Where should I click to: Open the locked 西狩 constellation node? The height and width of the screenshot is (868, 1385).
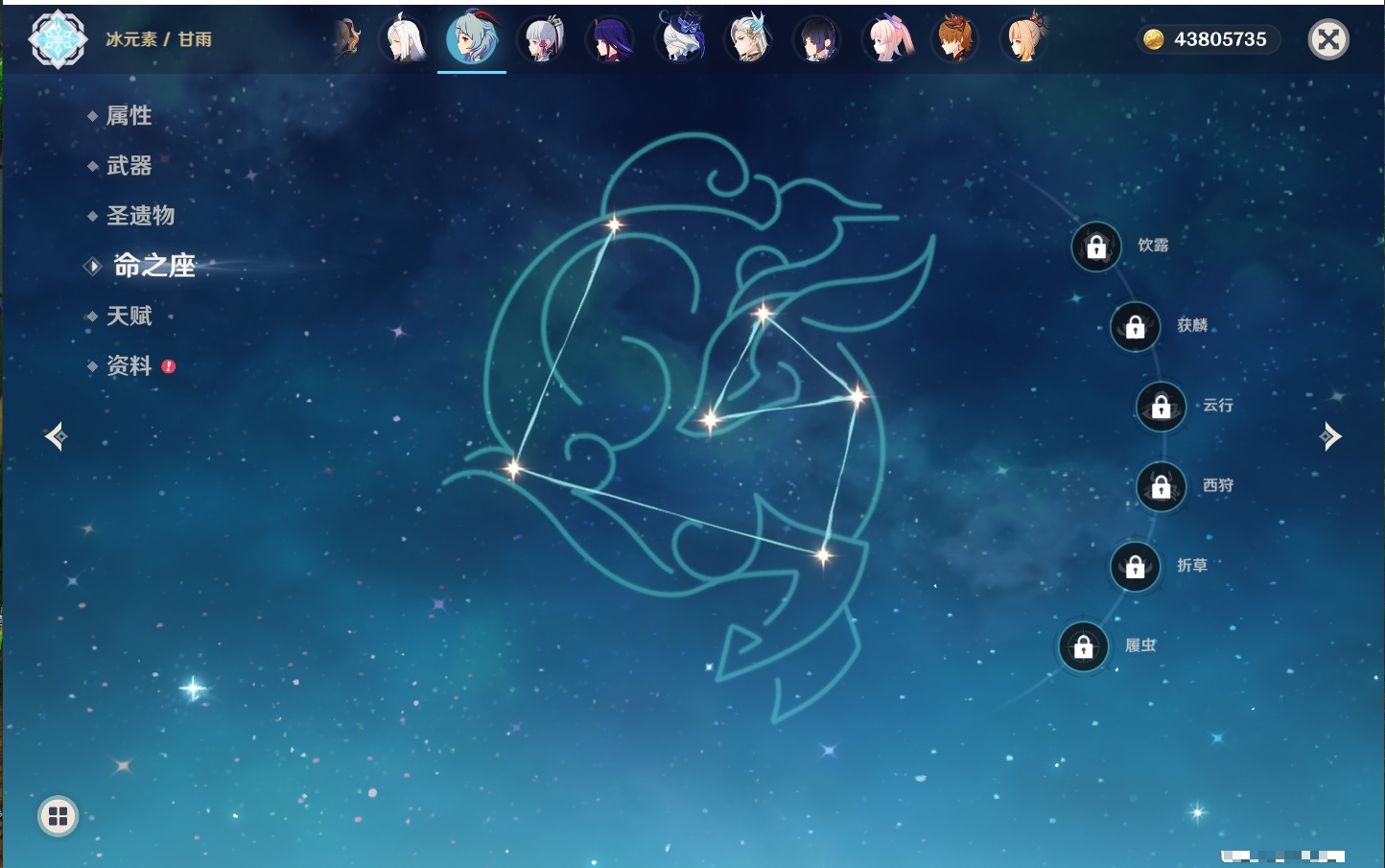pos(1162,487)
